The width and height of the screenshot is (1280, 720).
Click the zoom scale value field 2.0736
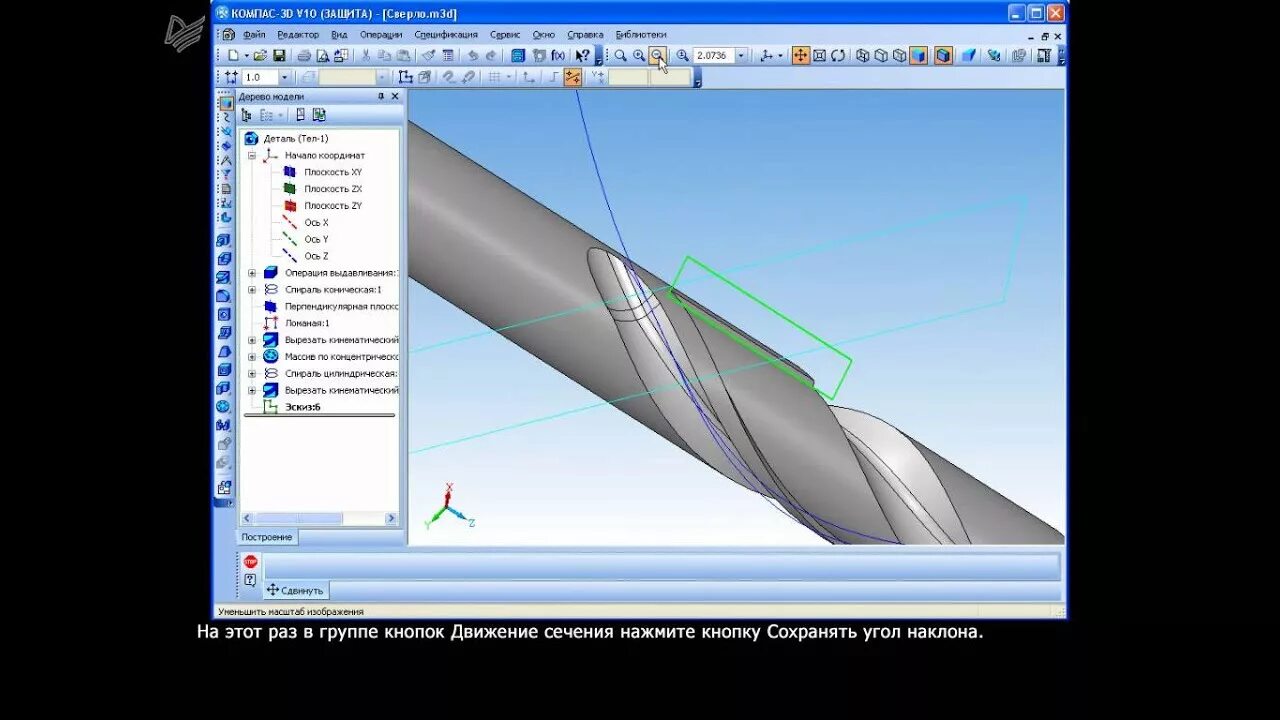(714, 56)
